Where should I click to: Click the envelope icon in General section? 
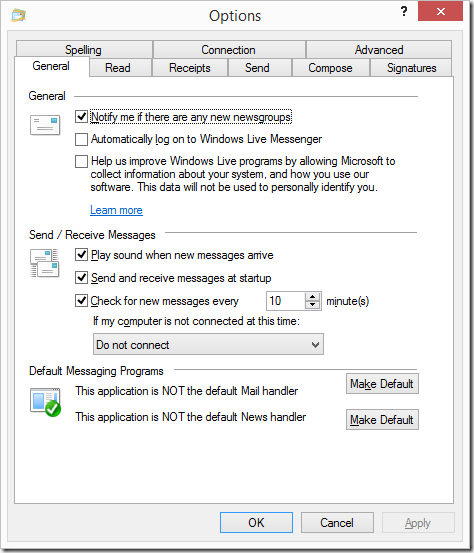[45, 125]
